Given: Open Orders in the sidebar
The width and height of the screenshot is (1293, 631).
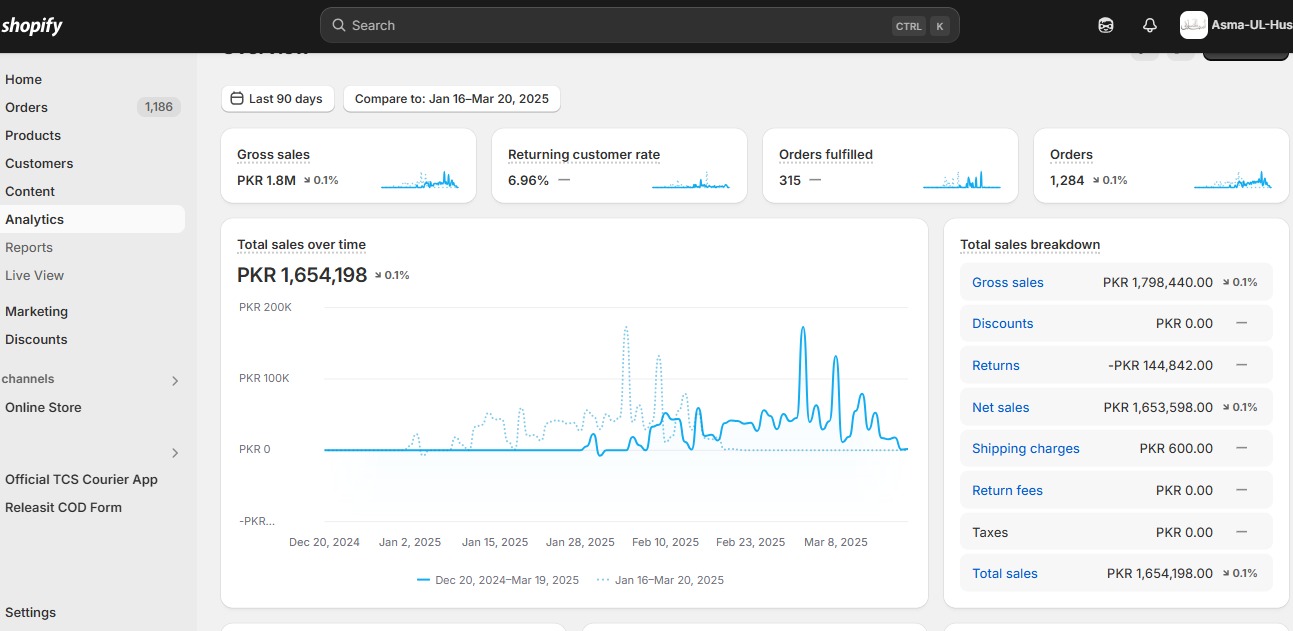Looking at the screenshot, I should [27, 107].
